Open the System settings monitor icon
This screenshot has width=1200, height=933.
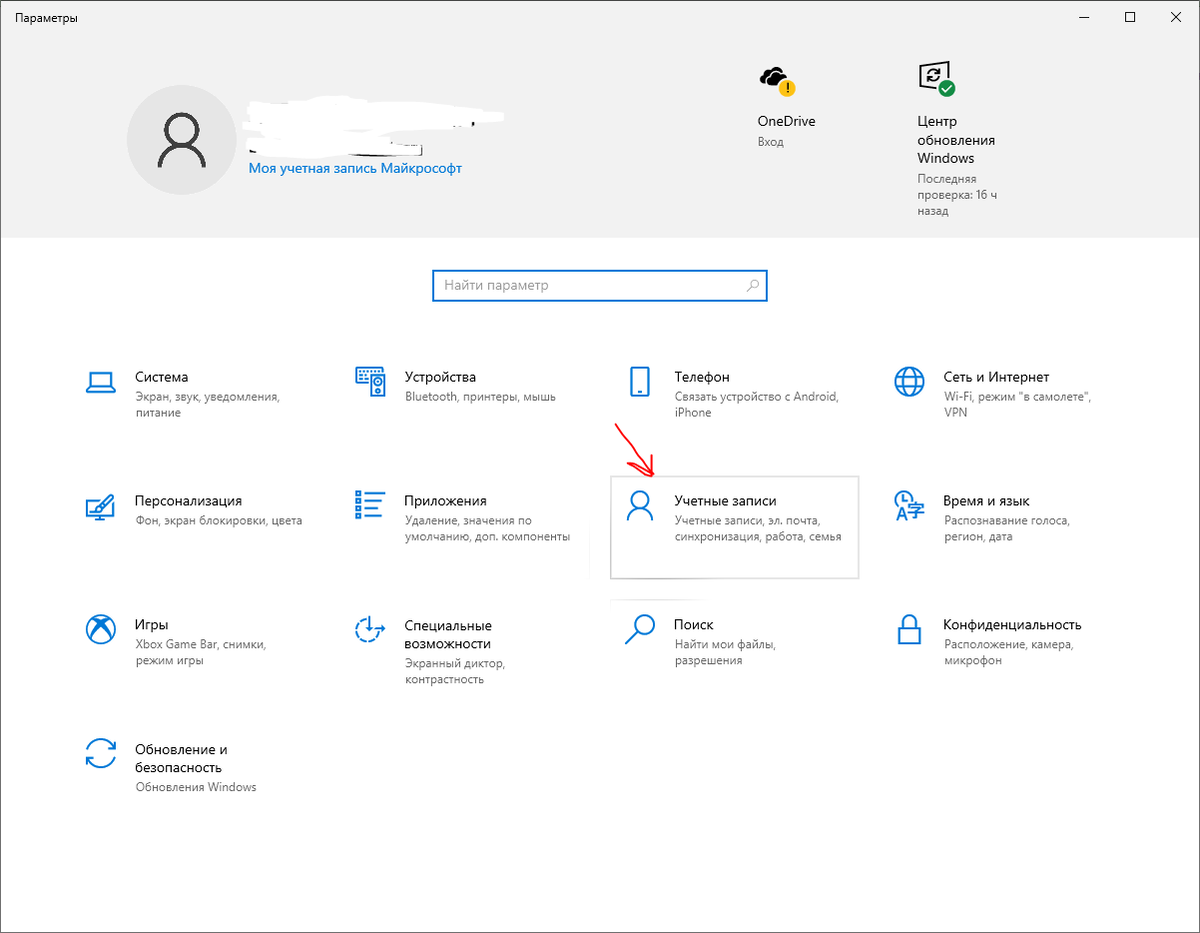pyautogui.click(x=101, y=381)
